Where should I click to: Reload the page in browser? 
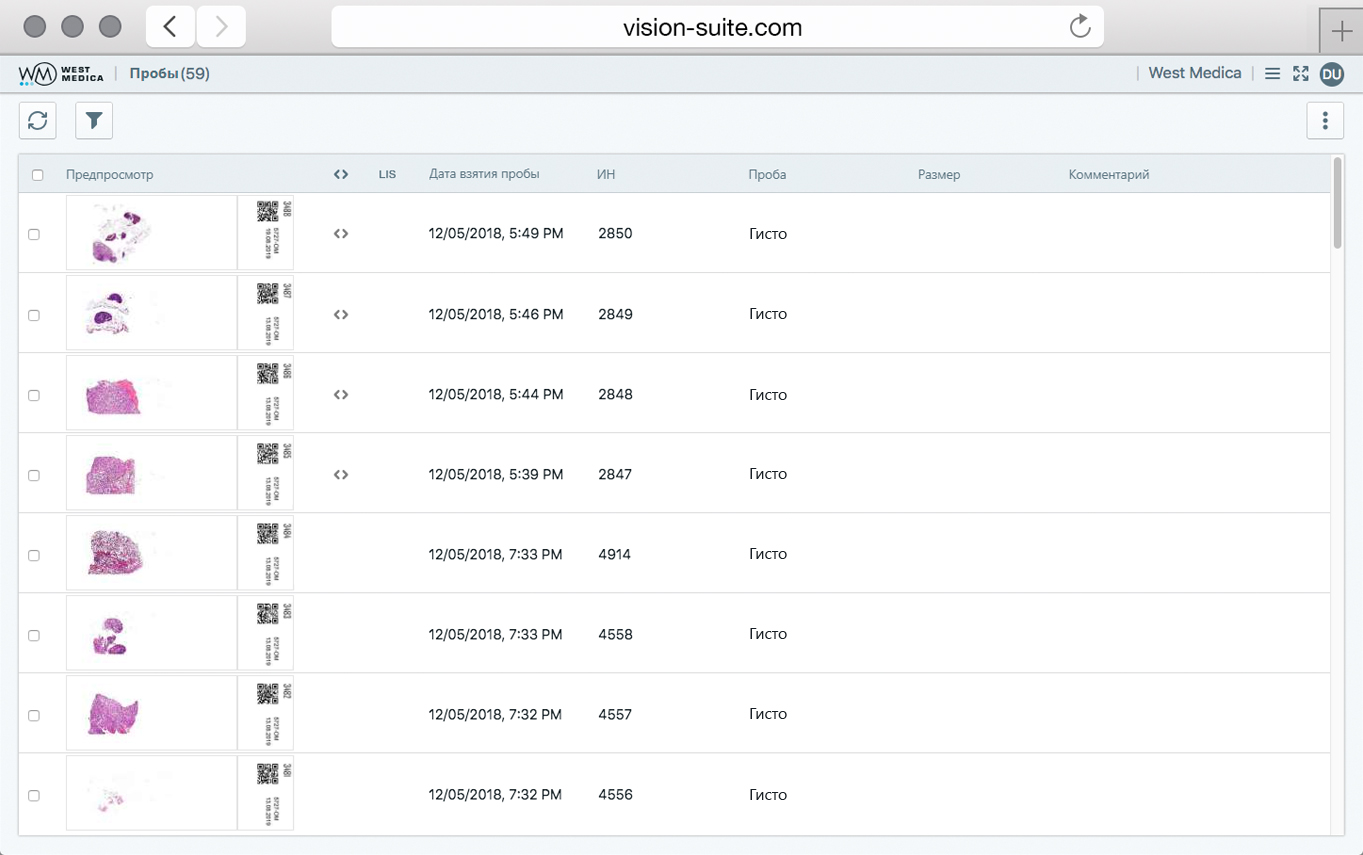1079,27
